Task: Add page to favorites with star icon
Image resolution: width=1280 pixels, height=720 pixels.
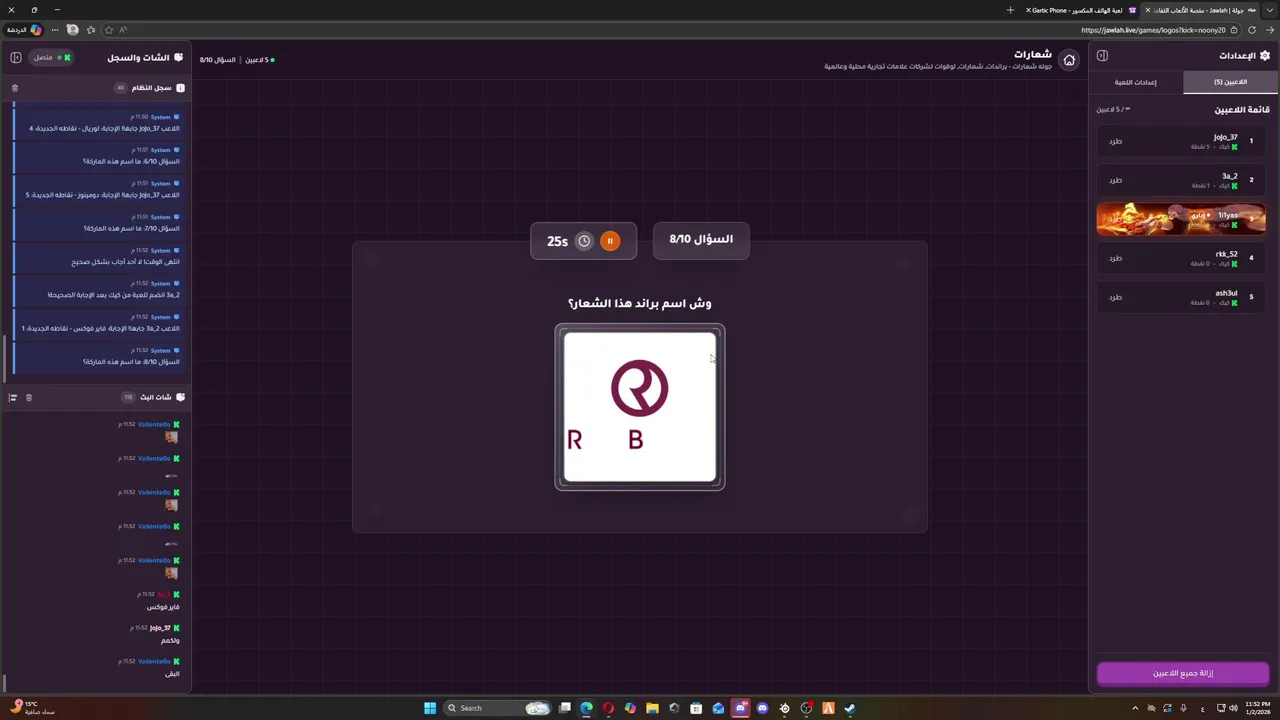Action: 109,30
